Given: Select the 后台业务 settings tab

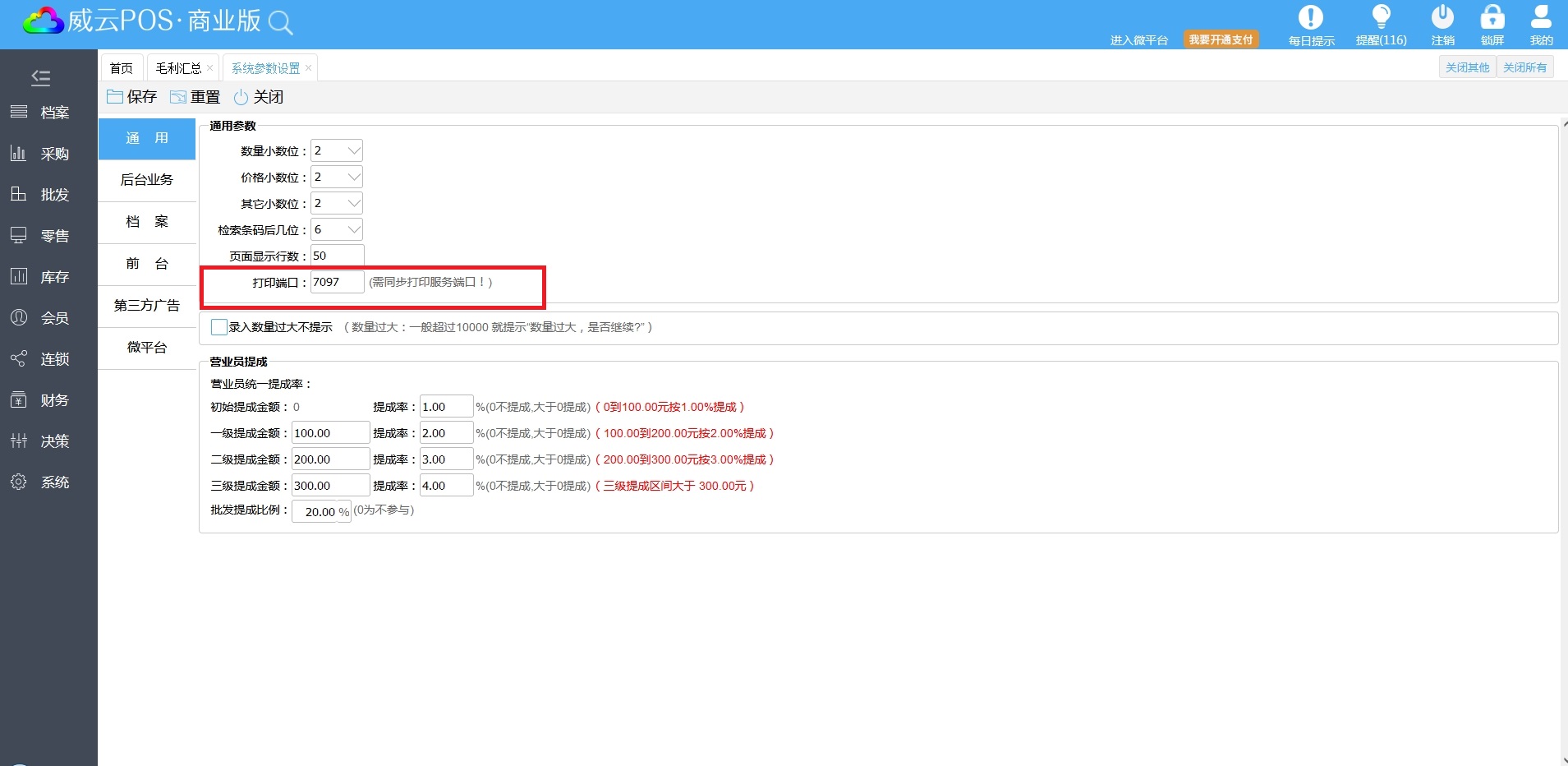Looking at the screenshot, I should coord(147,180).
